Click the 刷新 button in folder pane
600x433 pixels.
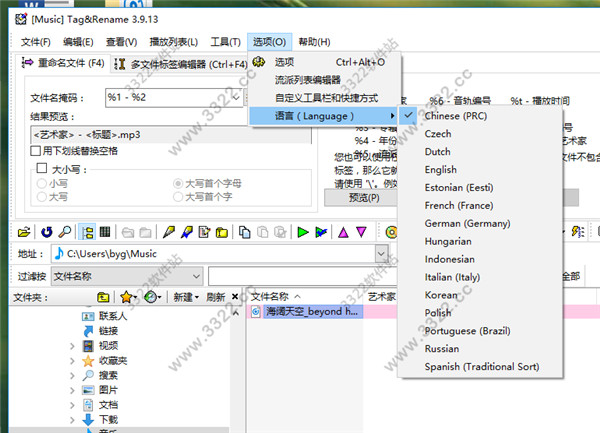pos(215,297)
